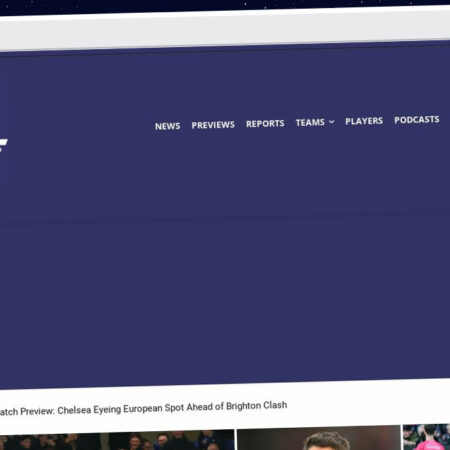Open the PLAYERS page
450x450 pixels.
click(x=364, y=121)
